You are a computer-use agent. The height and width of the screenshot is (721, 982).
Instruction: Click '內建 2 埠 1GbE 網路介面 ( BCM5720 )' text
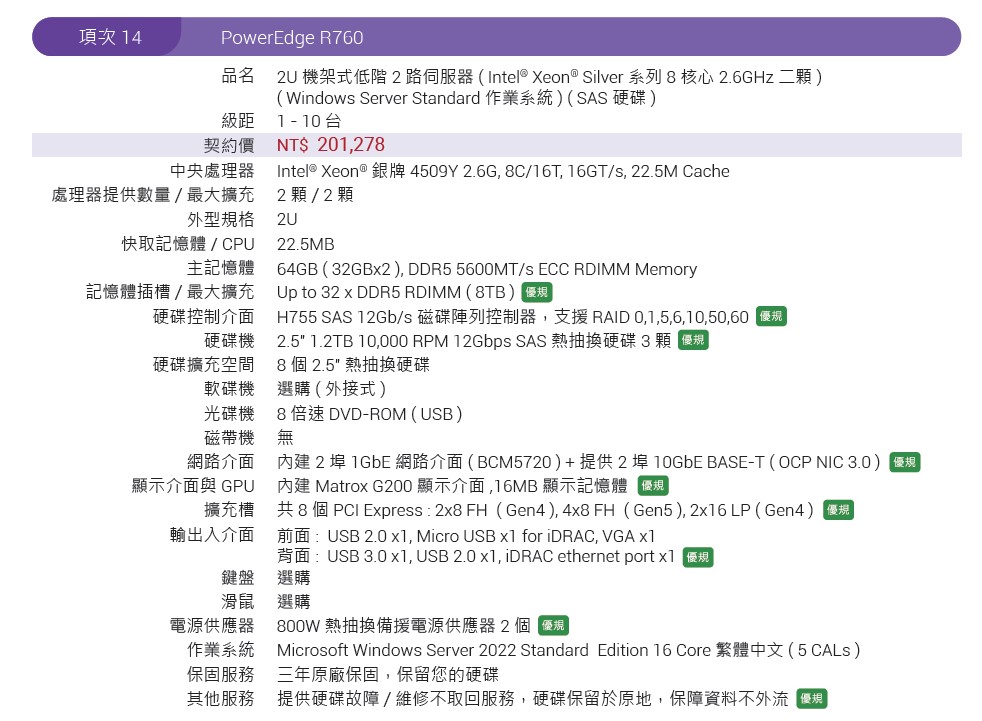419,462
